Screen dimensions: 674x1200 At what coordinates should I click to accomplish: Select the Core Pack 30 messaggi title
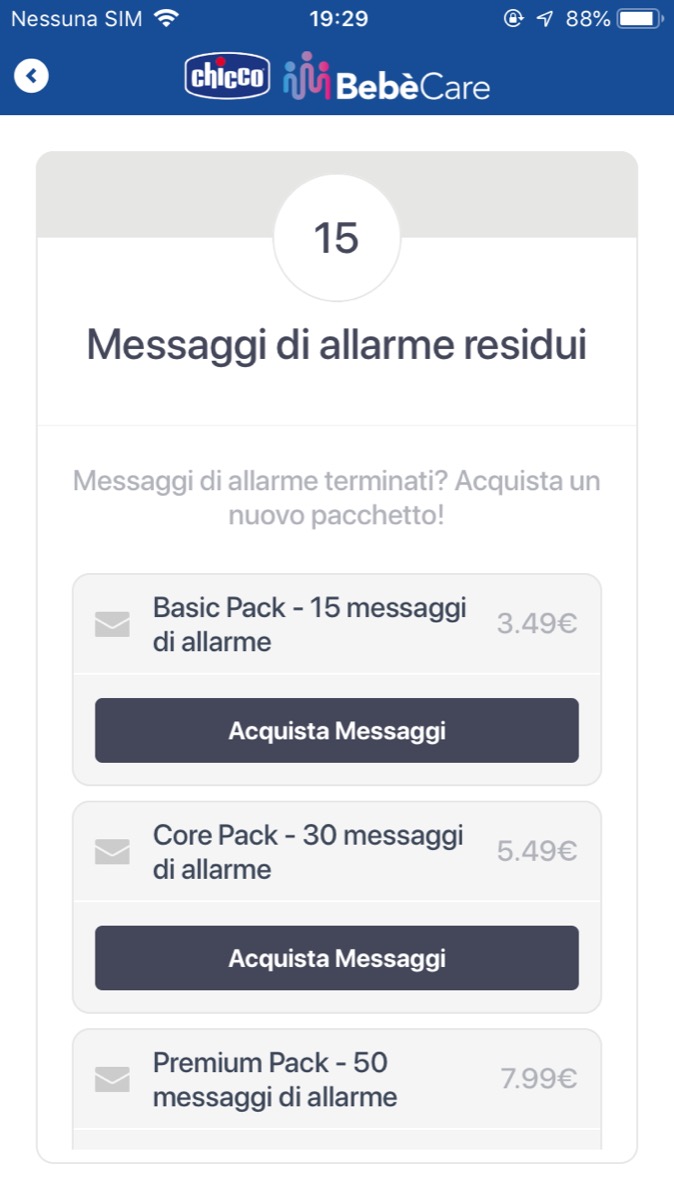click(x=308, y=851)
